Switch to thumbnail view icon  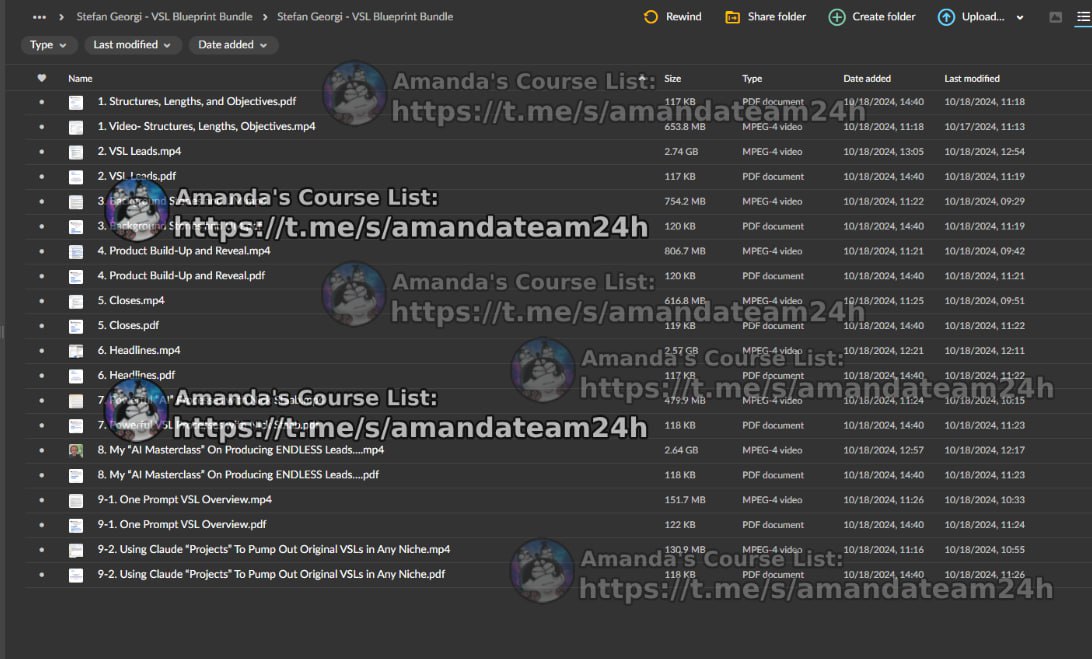click(x=1055, y=17)
